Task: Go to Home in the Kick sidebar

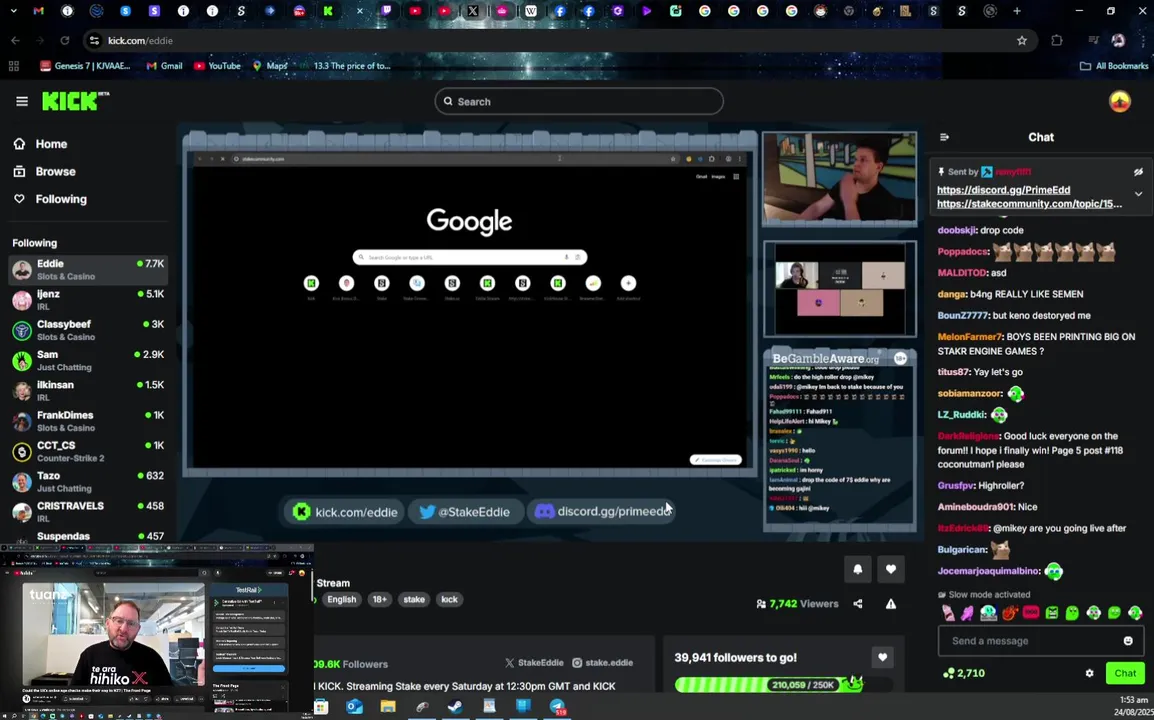Action: pos(40,144)
